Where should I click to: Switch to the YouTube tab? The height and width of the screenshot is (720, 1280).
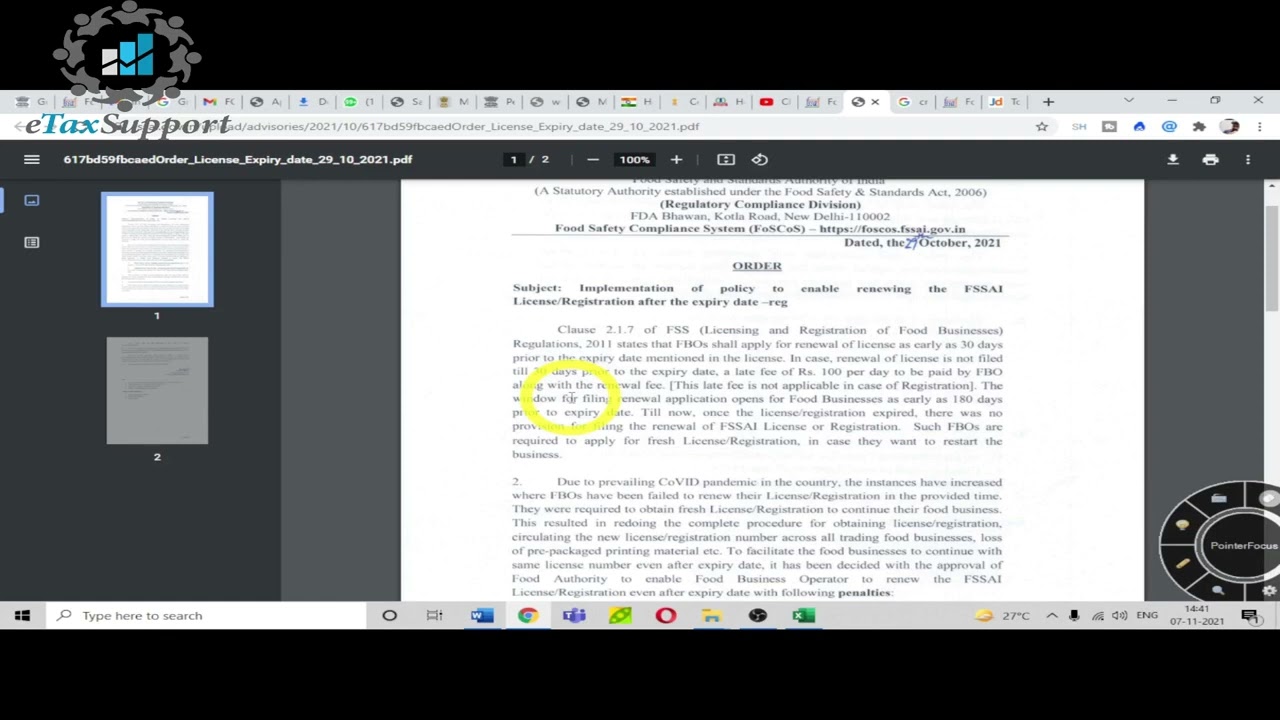click(x=774, y=101)
